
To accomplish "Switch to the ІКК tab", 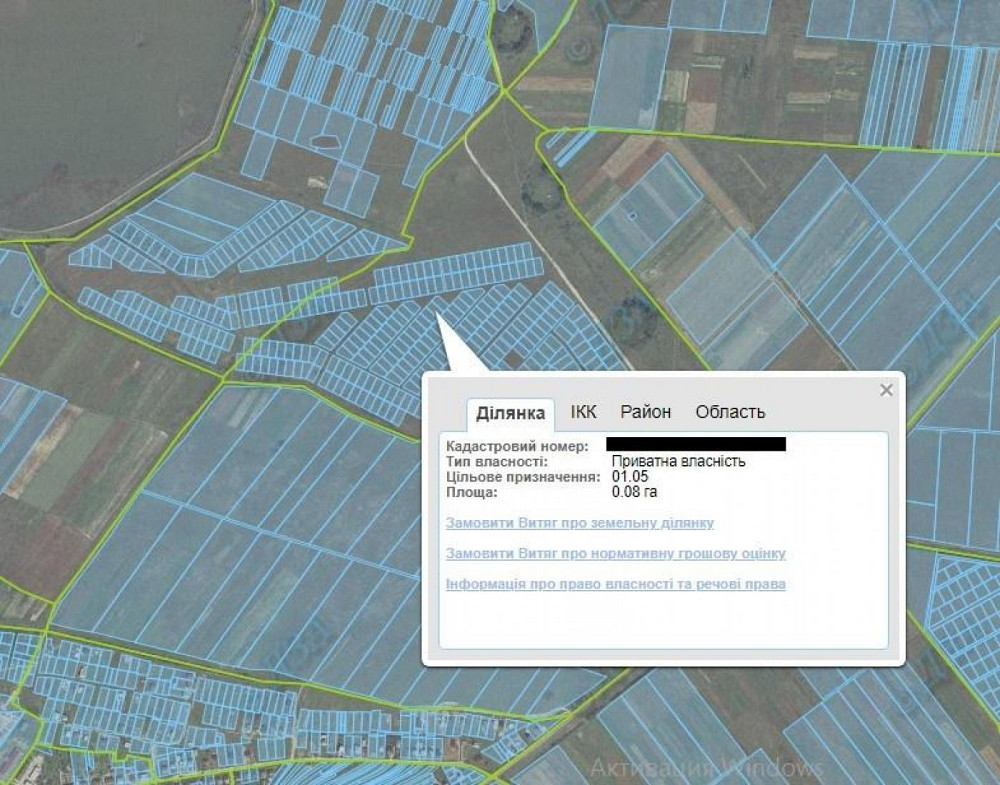I will [583, 412].
